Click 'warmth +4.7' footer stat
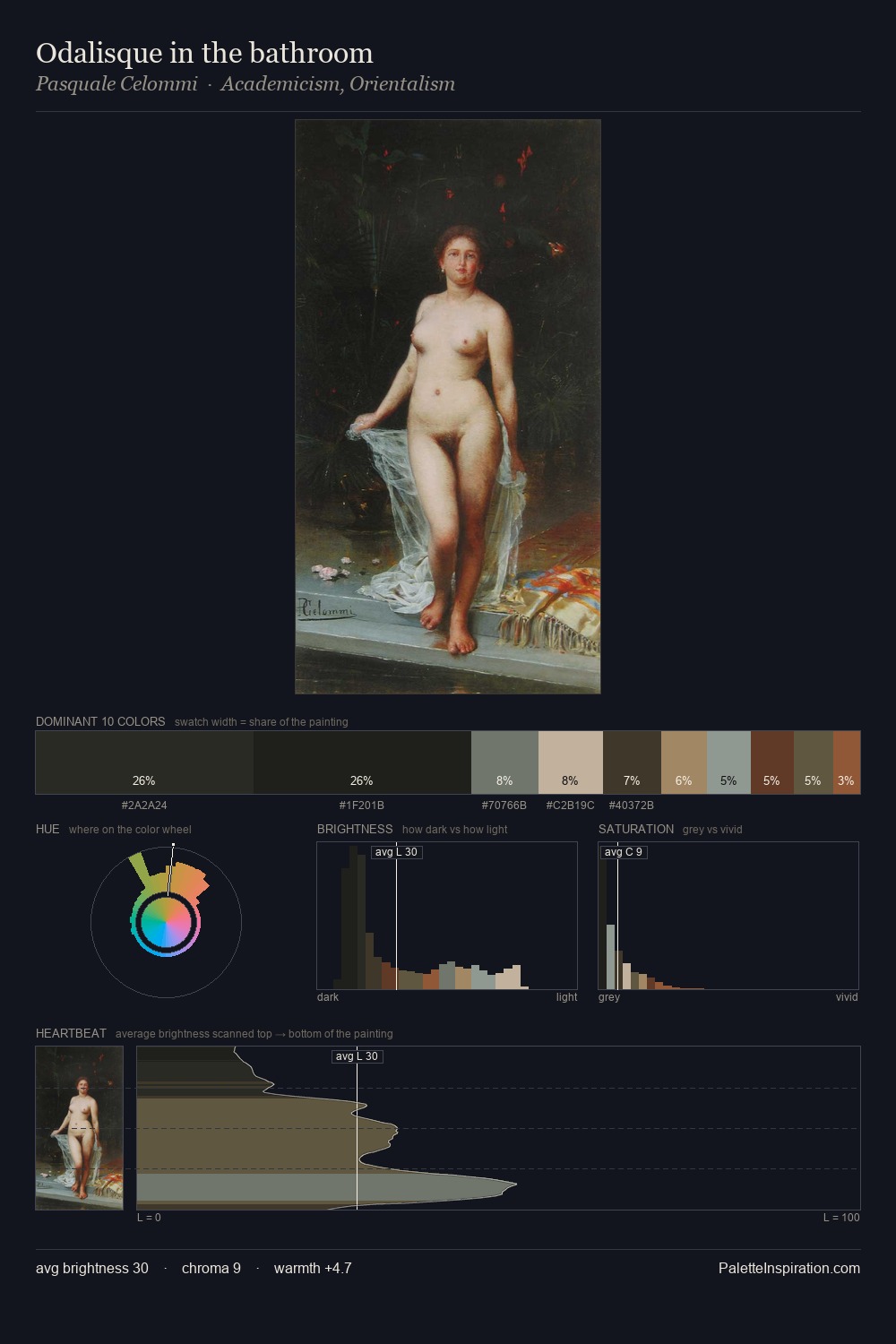The image size is (896, 1344). [x=313, y=1268]
